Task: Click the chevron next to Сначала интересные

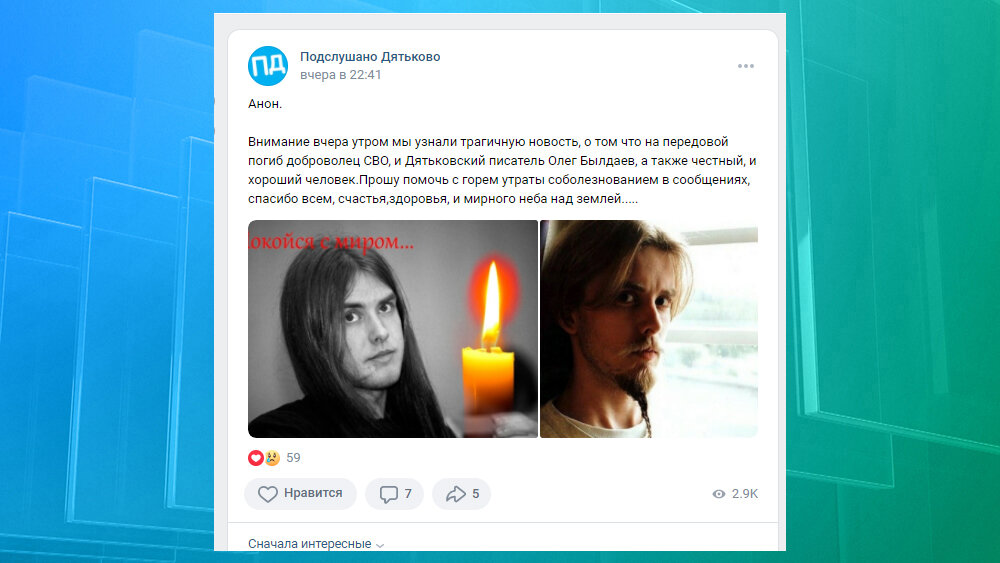Action: pos(380,545)
